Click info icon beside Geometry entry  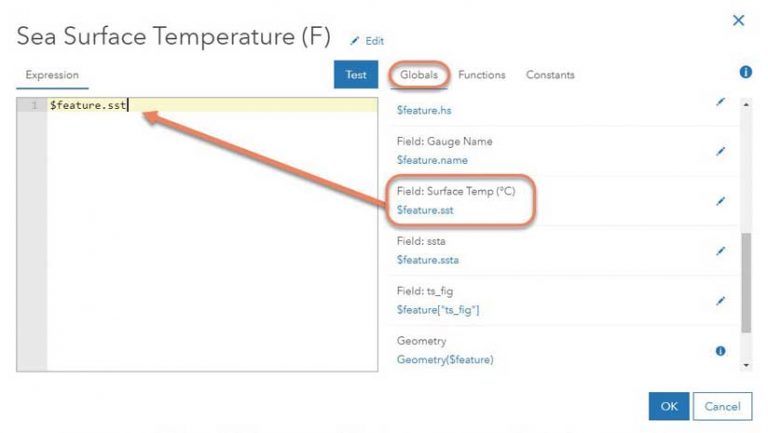[720, 351]
